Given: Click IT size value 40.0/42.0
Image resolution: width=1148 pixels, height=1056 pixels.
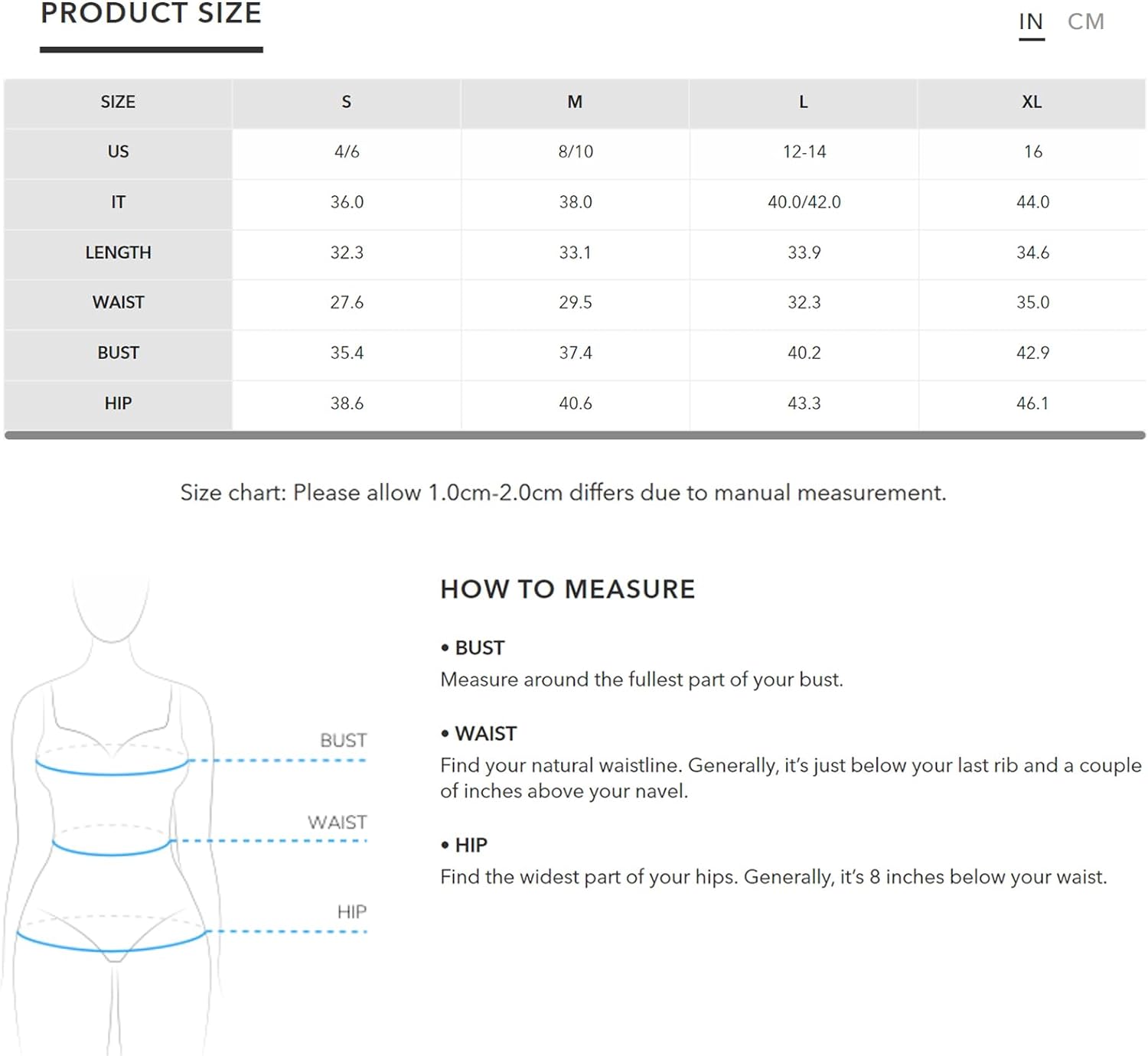Looking at the screenshot, I should (x=804, y=202).
